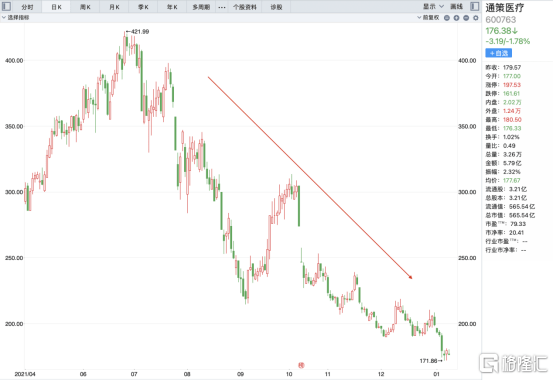Open the 前复权 adjustment dropdown
Image resolution: width=554 pixels, height=380 pixels.
tap(428, 17)
